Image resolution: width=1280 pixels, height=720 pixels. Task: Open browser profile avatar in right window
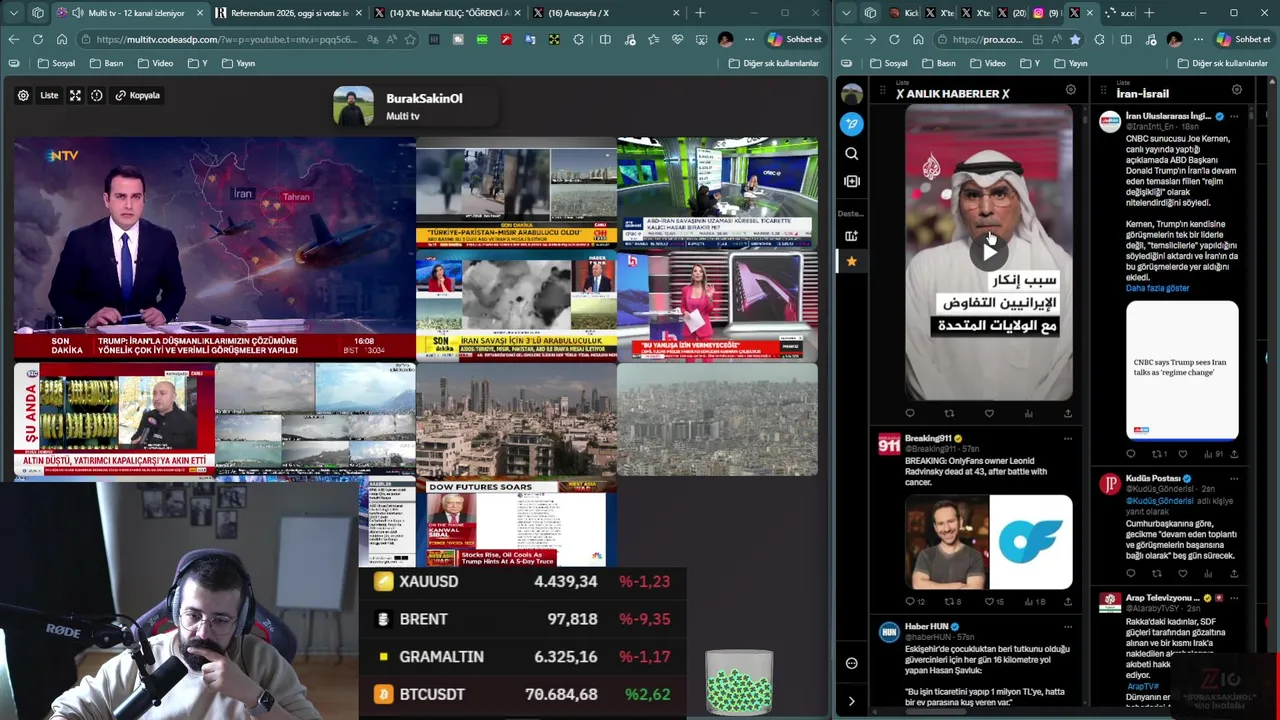(1174, 39)
